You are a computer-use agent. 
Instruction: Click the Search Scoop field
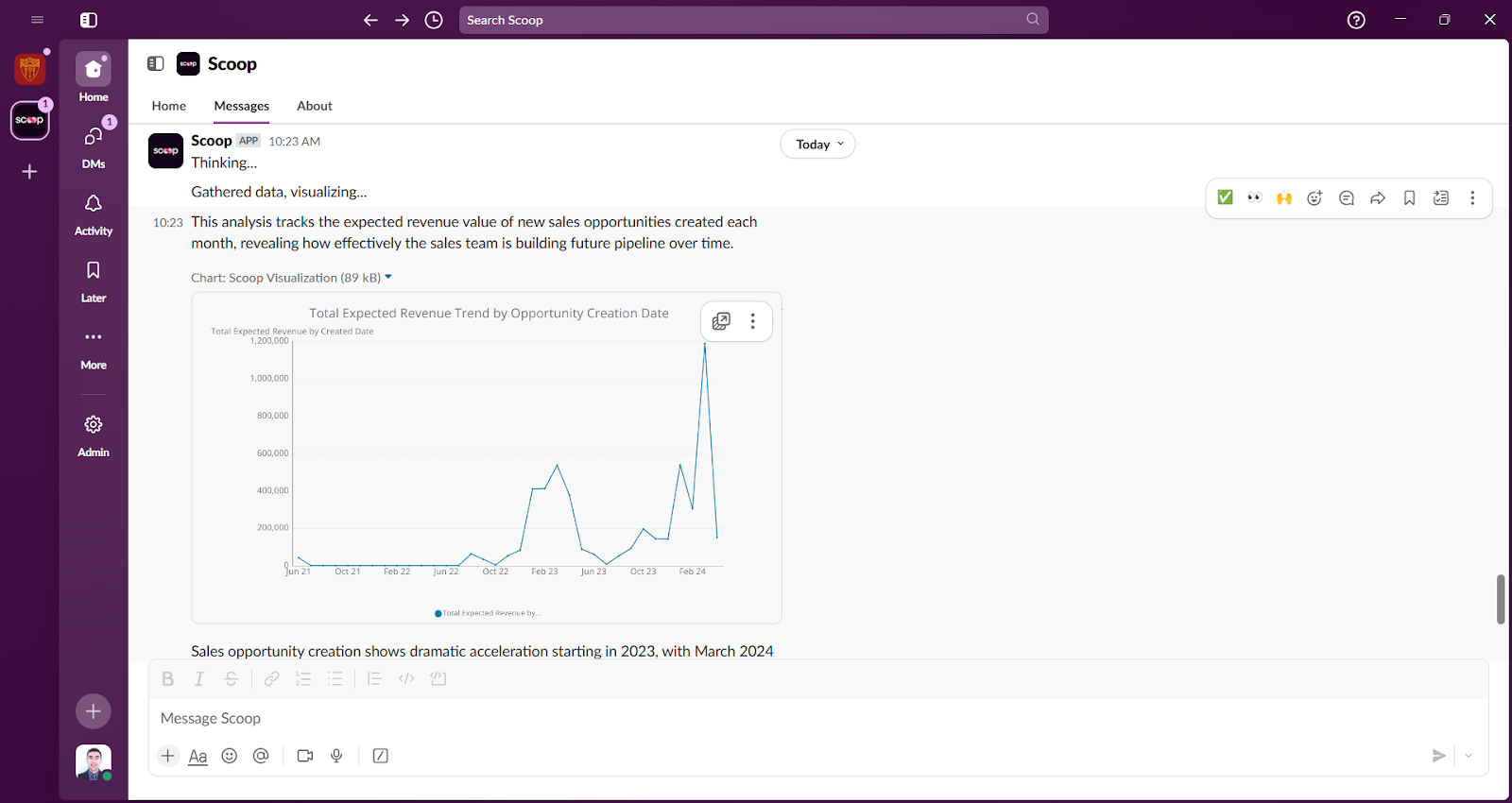pyautogui.click(x=753, y=20)
